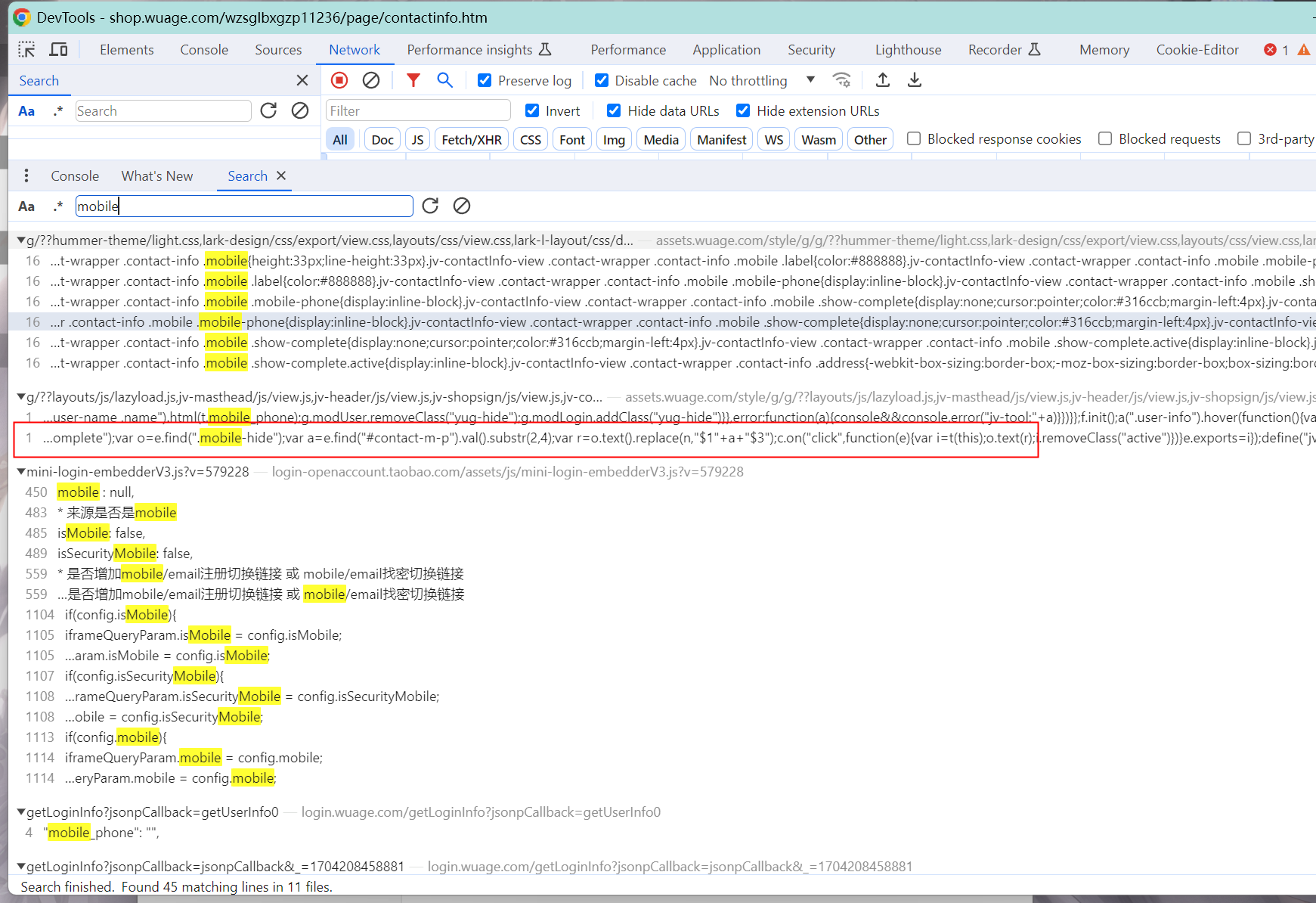Toggle regex in drawer search
This screenshot has height=903, width=1316.
(58, 206)
